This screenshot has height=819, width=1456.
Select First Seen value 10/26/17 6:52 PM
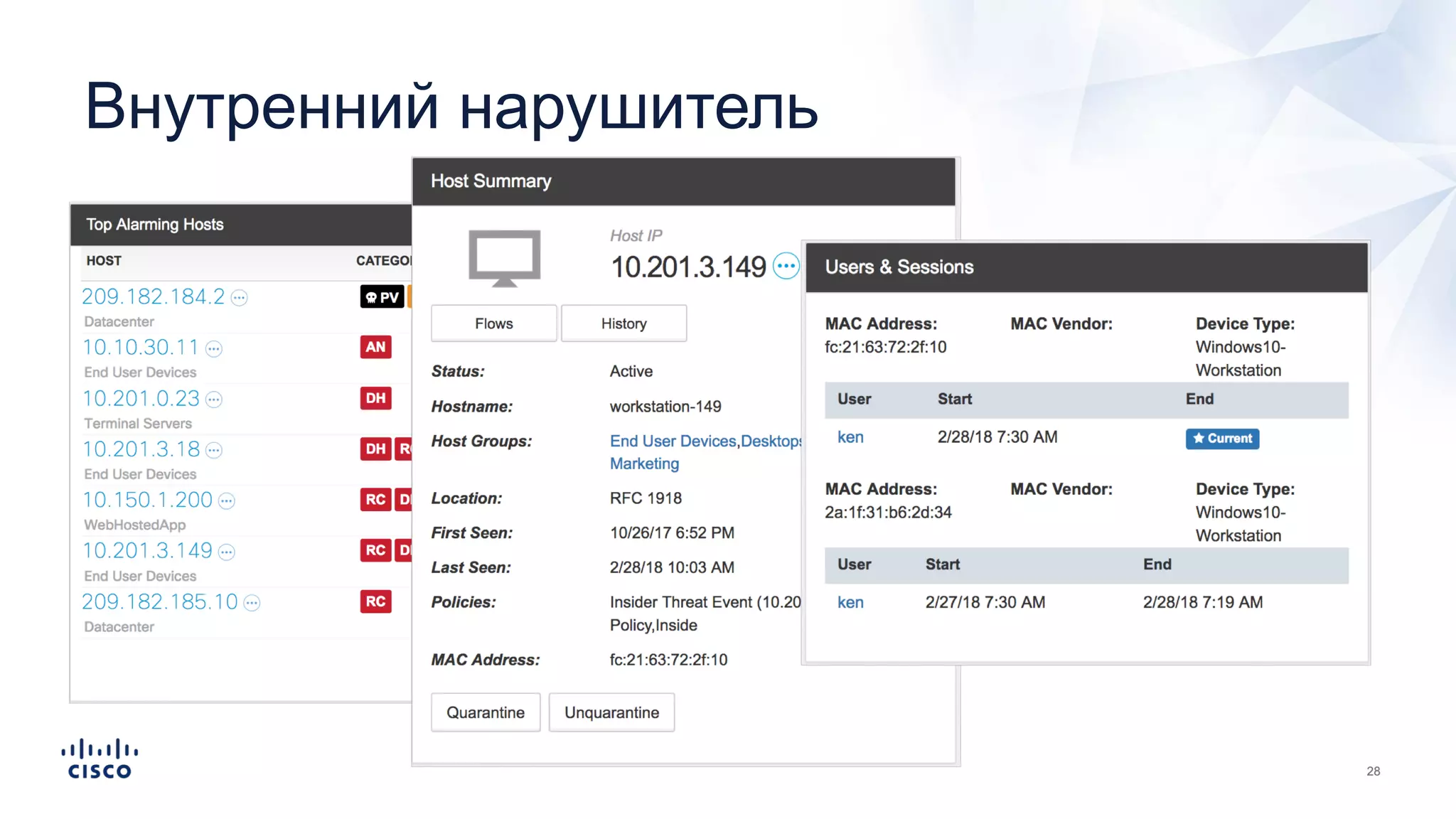click(x=672, y=533)
